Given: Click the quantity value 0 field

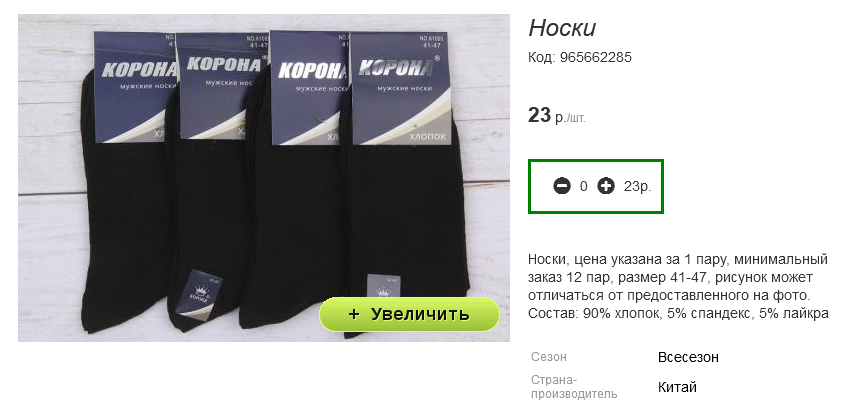Looking at the screenshot, I should 584,186.
